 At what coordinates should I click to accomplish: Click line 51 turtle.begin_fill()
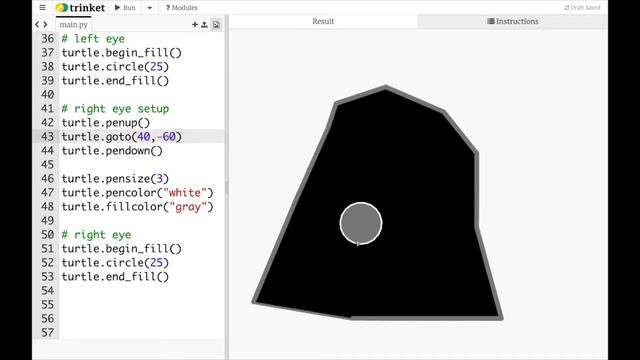click(121, 249)
